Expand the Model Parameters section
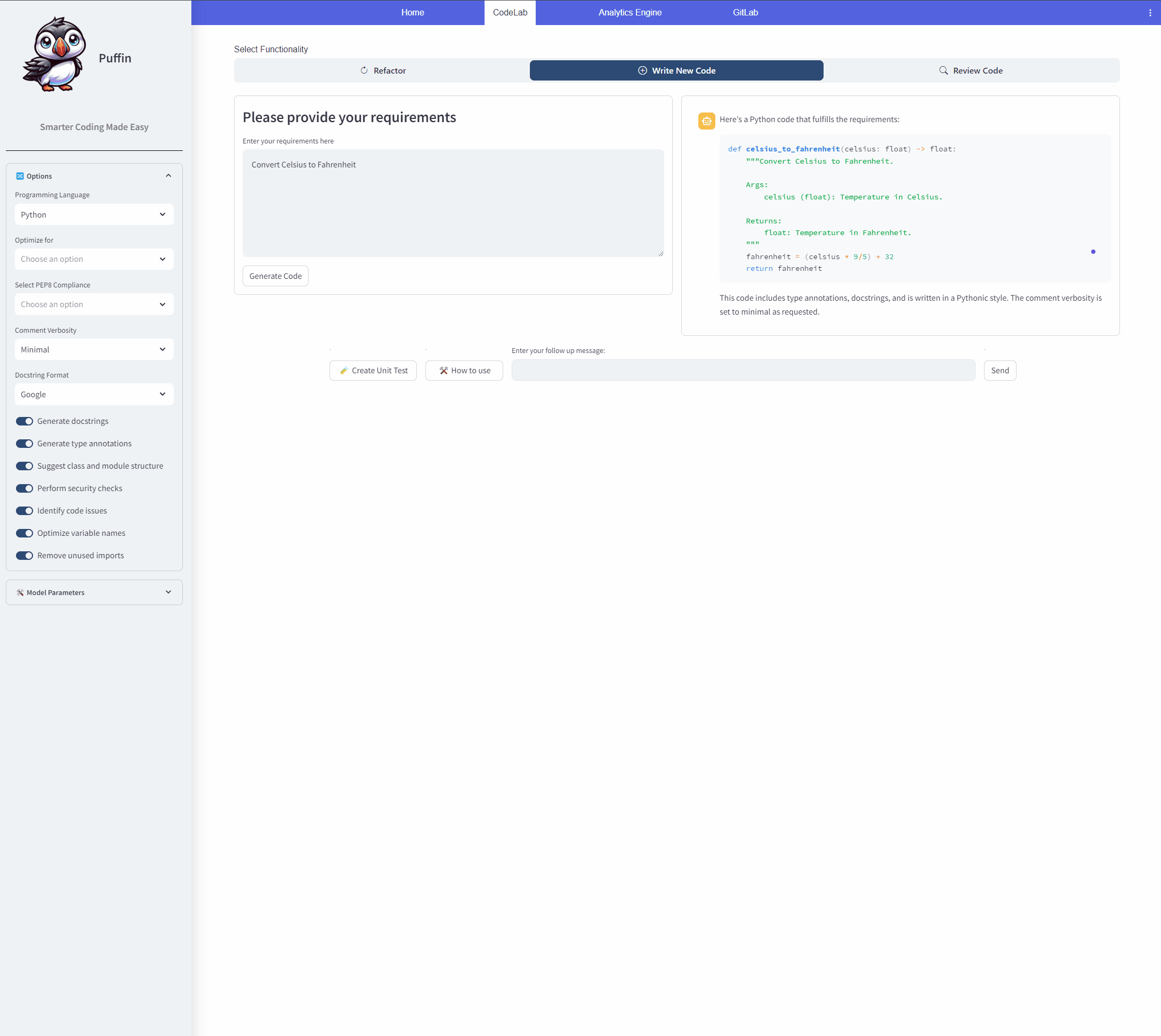Screen dimensions: 1161x1036 [x=94, y=592]
